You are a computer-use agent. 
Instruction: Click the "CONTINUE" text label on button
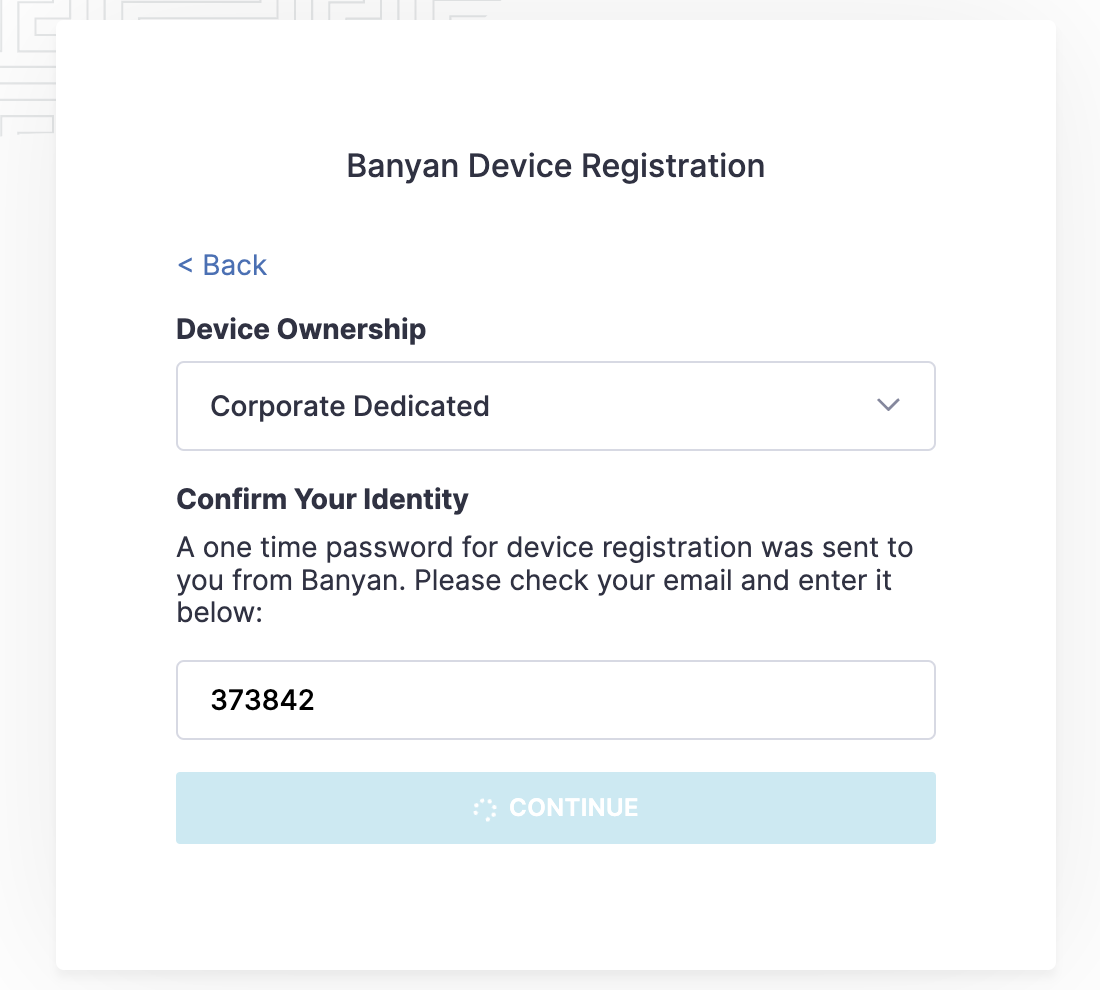[x=573, y=808]
